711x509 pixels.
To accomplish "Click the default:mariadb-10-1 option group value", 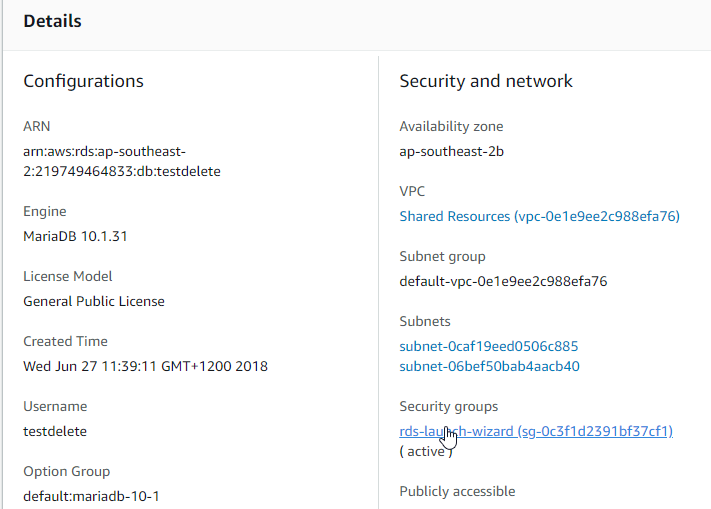I will click(91, 496).
